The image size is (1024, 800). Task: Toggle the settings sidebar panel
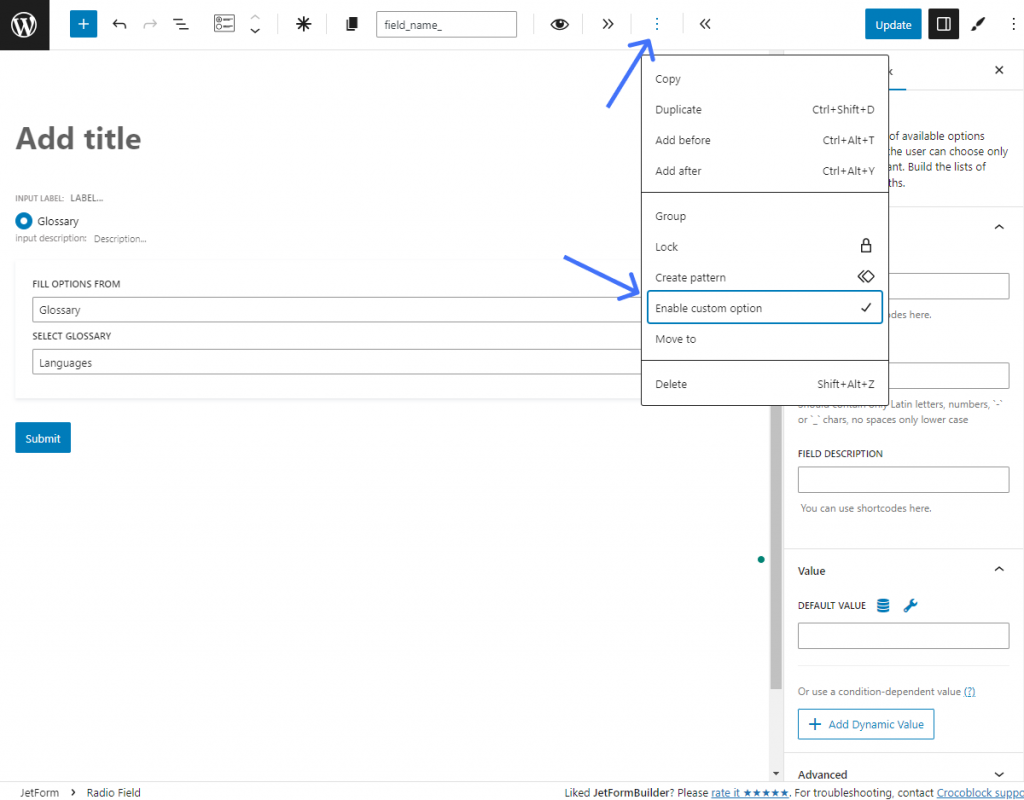click(943, 23)
